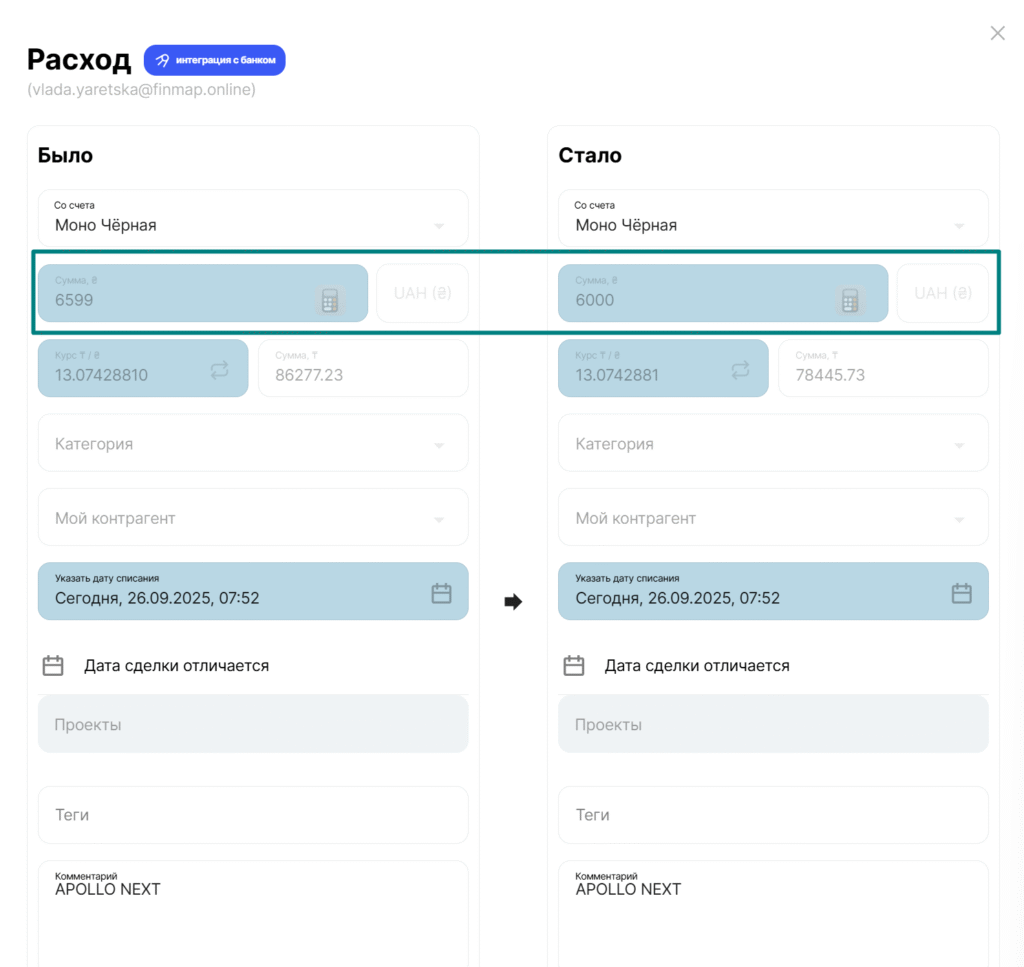The image size is (1024, 967).
Task: Open calculator in the Было amount field
Action: [330, 299]
